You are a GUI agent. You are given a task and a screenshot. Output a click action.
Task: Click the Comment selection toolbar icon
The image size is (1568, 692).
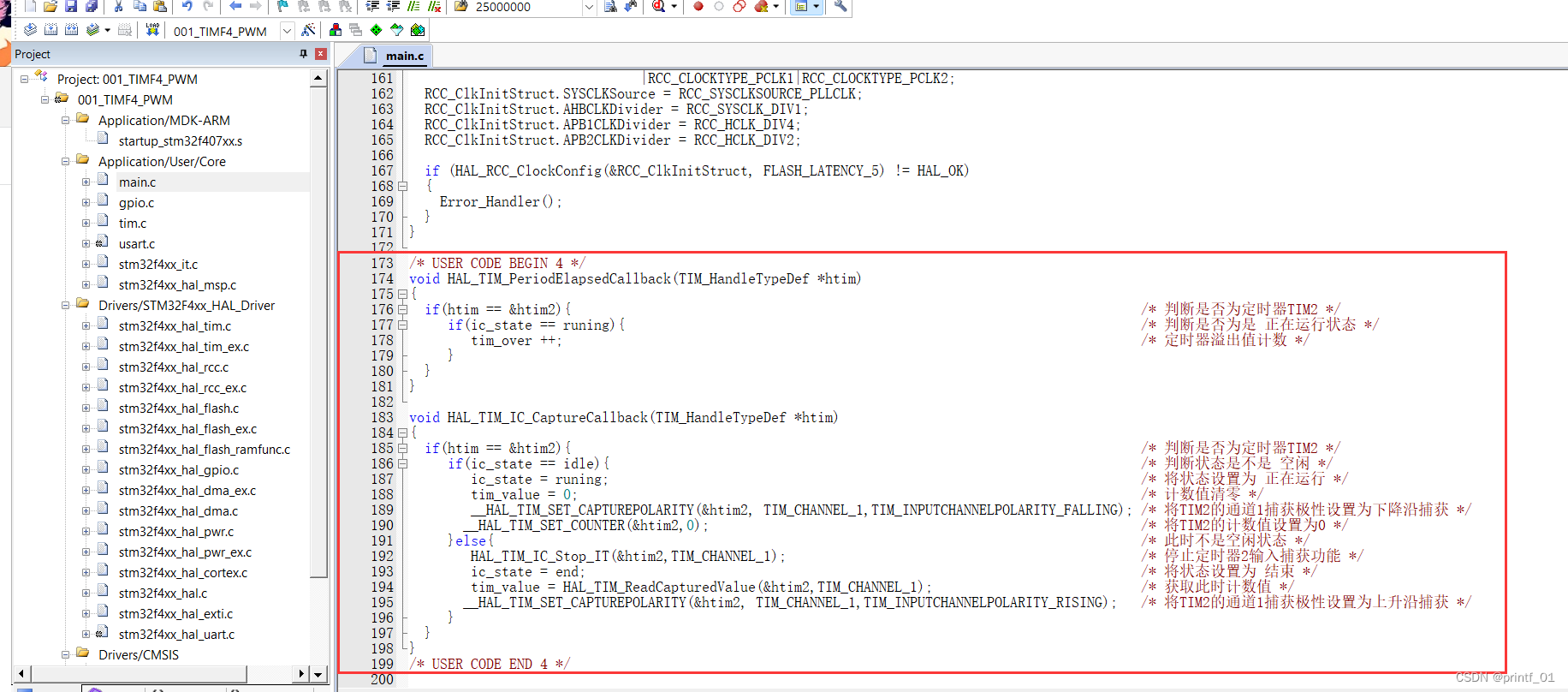pyautogui.click(x=413, y=6)
